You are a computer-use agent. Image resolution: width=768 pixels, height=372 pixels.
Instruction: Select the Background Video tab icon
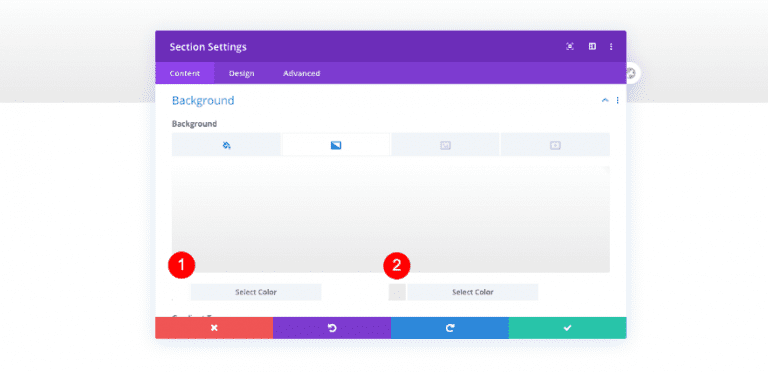coord(555,145)
